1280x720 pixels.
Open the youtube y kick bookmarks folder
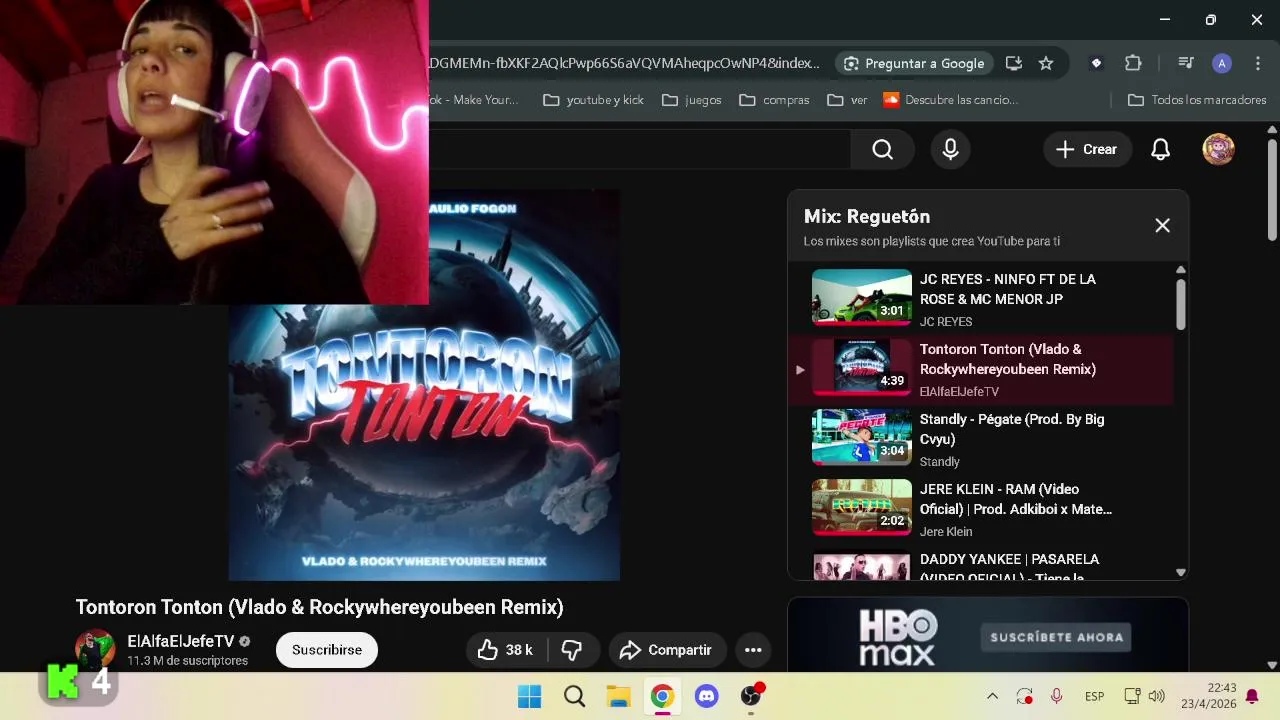pyautogui.click(x=593, y=100)
